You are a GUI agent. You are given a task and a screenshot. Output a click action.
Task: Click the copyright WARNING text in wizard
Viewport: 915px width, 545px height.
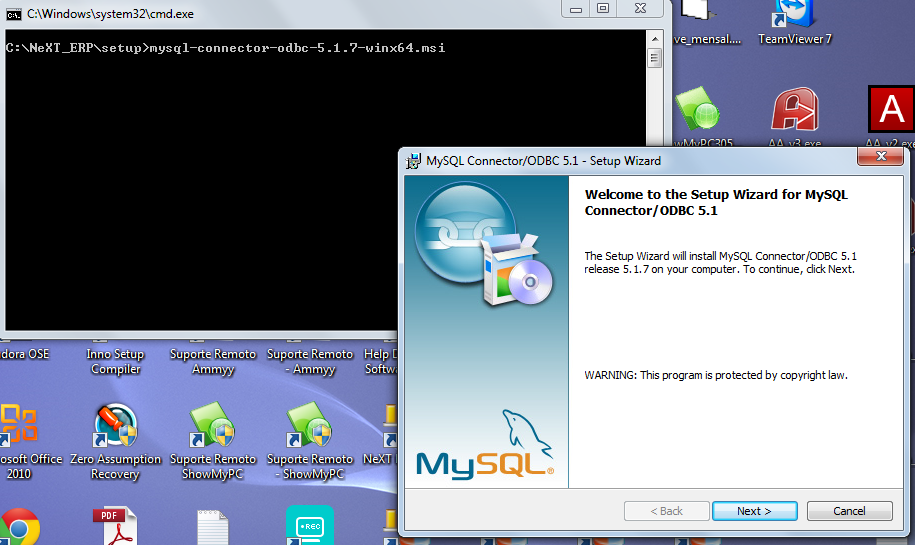tap(716, 375)
